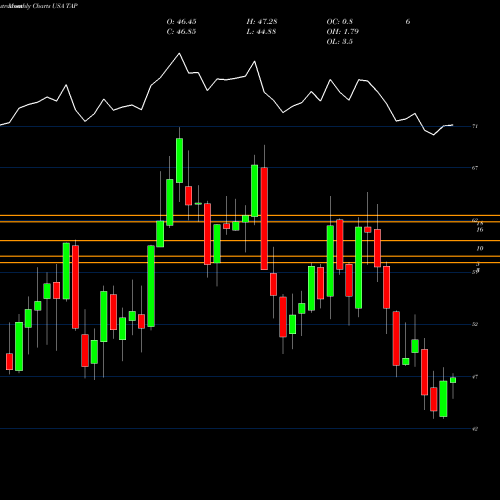
Task: Click the high price text 'H: 47.28'
Action: click(x=262, y=22)
